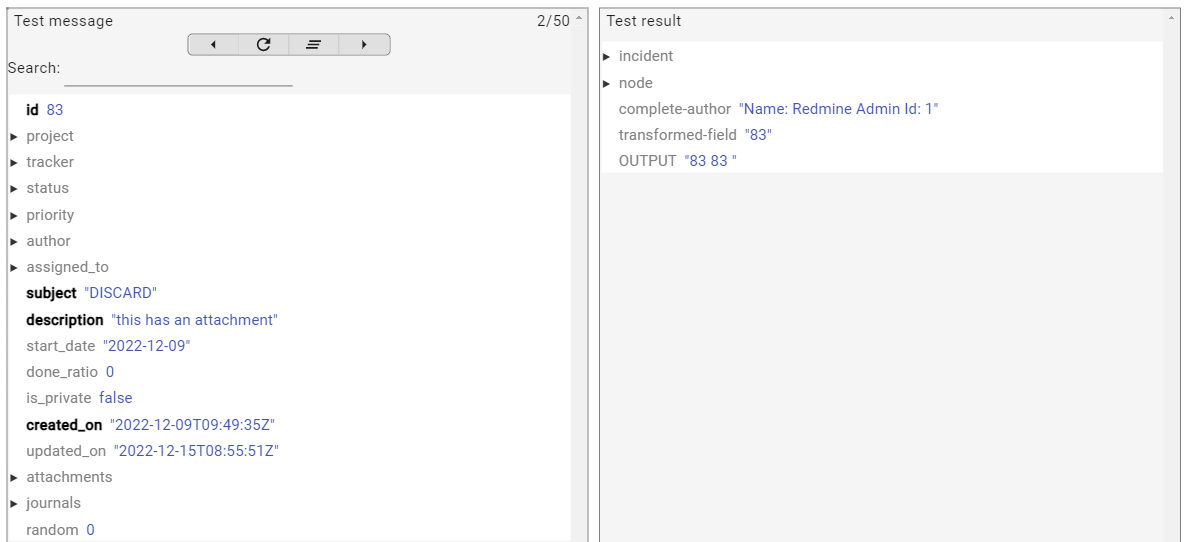The height and width of the screenshot is (542, 1192).
Task: Click the list lines icon in toolbar
Action: [x=313, y=45]
